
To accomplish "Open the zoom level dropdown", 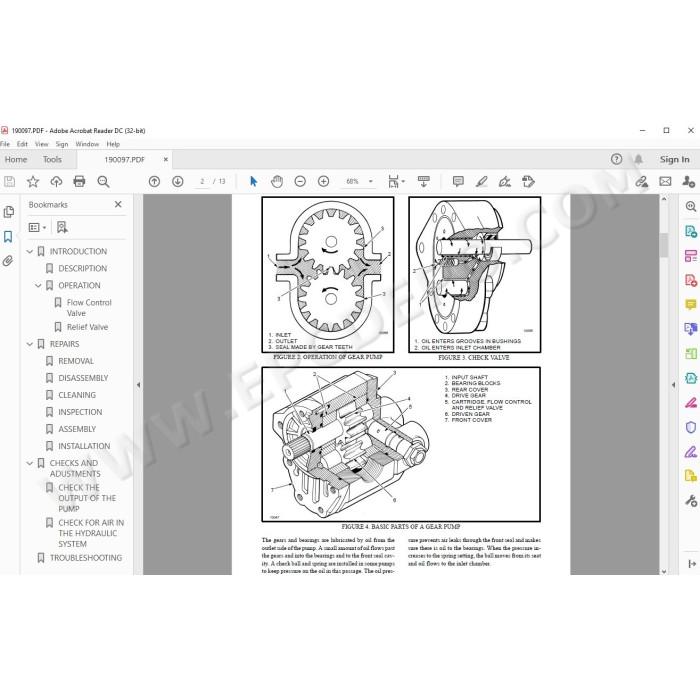I will pyautogui.click(x=371, y=182).
